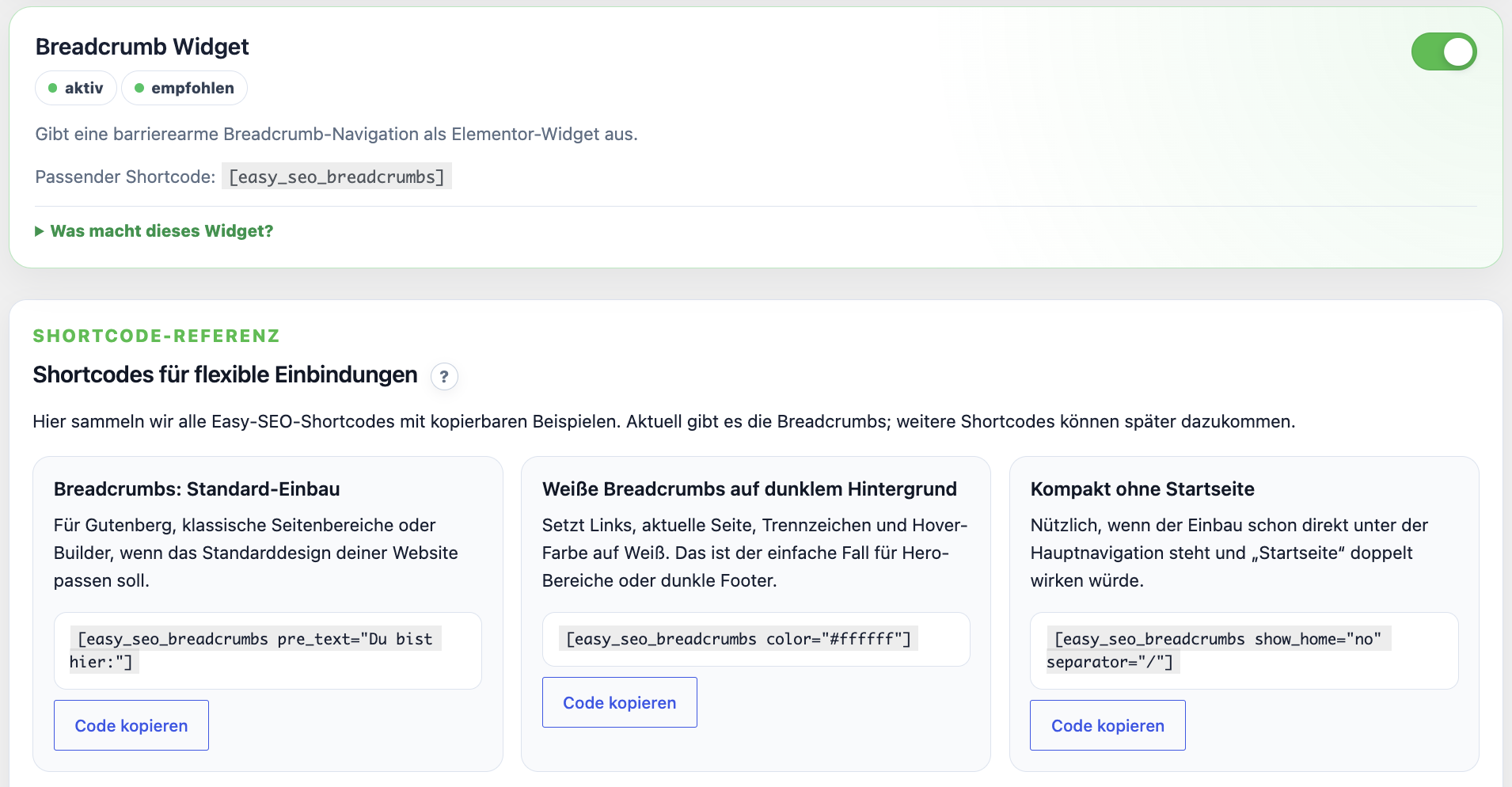Click the 'empfohlen' status badge

[184, 88]
